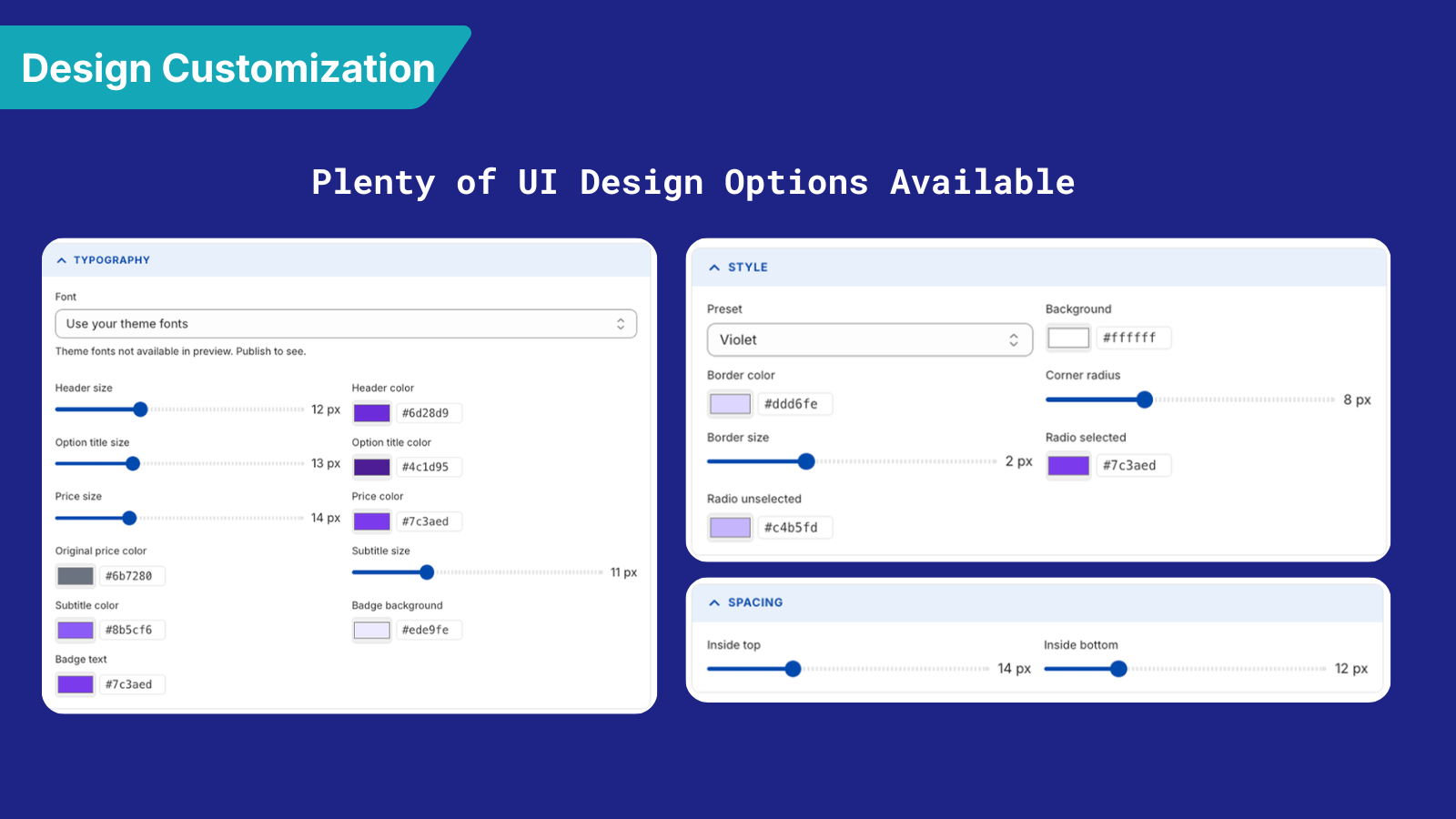Click the Inside top slider handle
The height and width of the screenshot is (819, 1456).
click(793, 669)
